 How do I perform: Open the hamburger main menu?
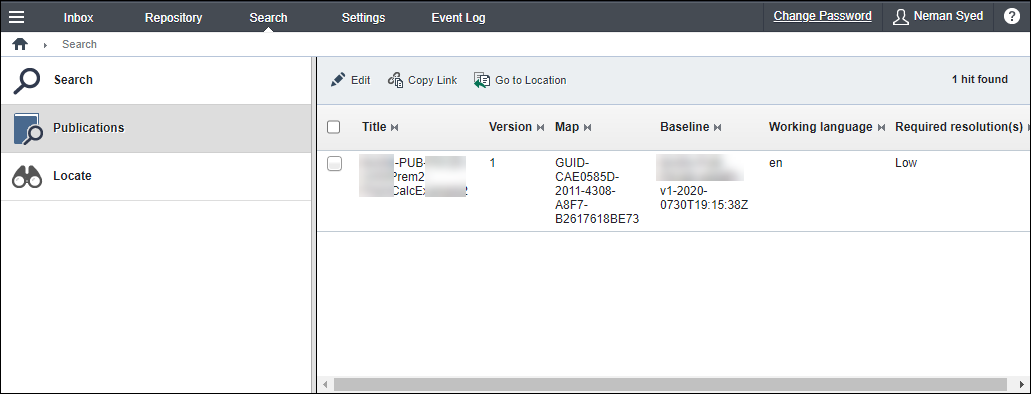click(16, 17)
